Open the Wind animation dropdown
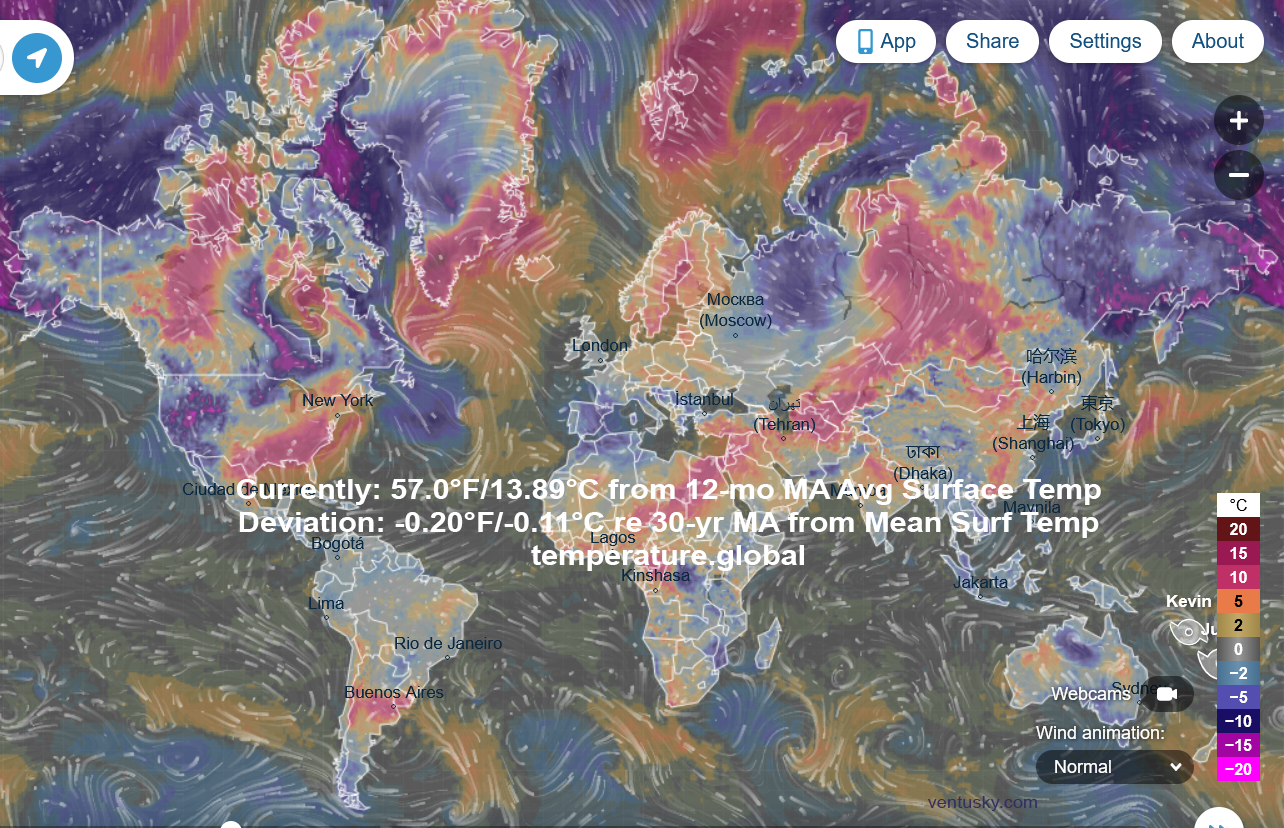The width and height of the screenshot is (1284, 828). click(1115, 767)
